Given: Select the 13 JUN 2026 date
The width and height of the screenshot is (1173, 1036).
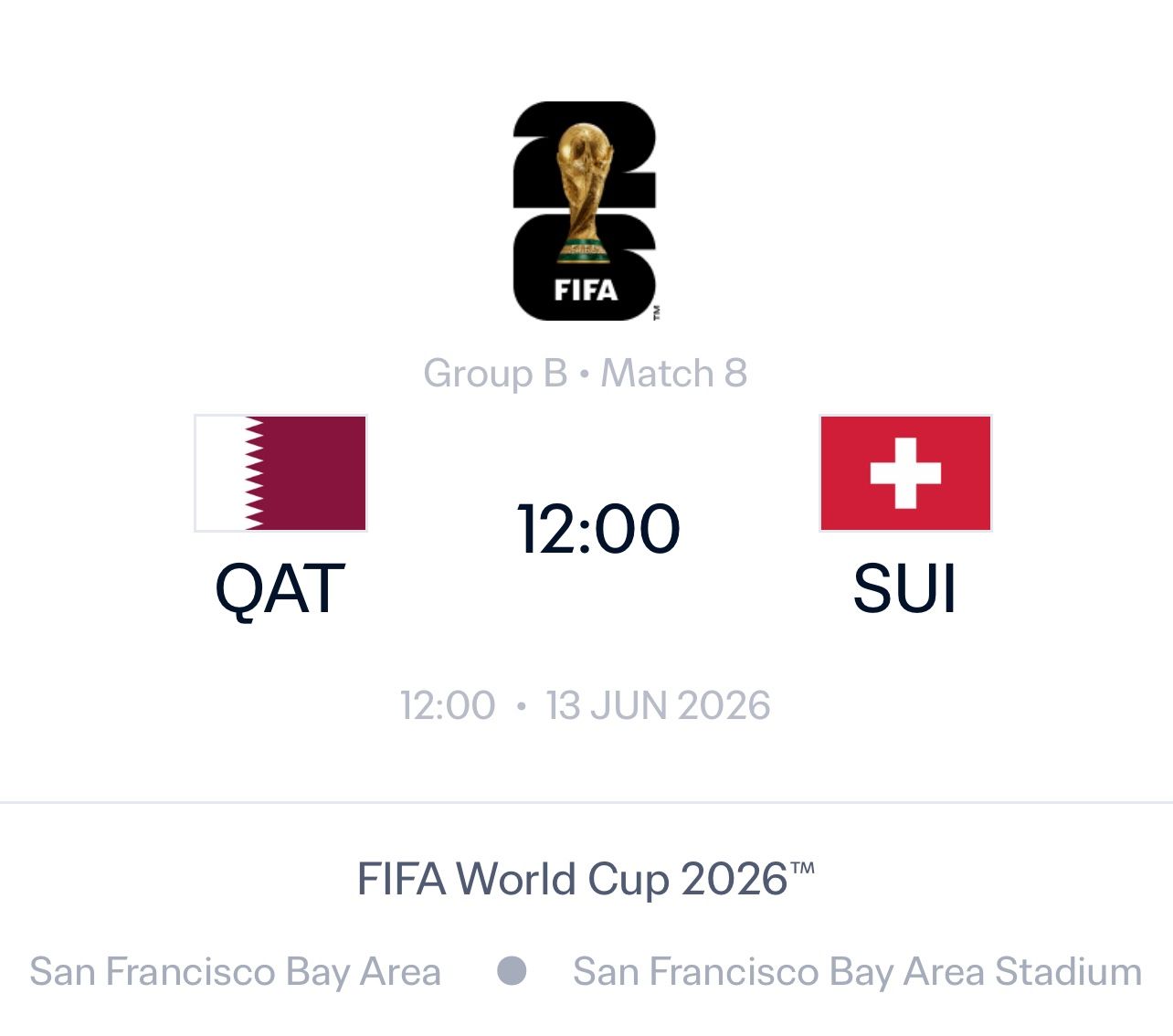Looking at the screenshot, I should pyautogui.click(x=658, y=706).
